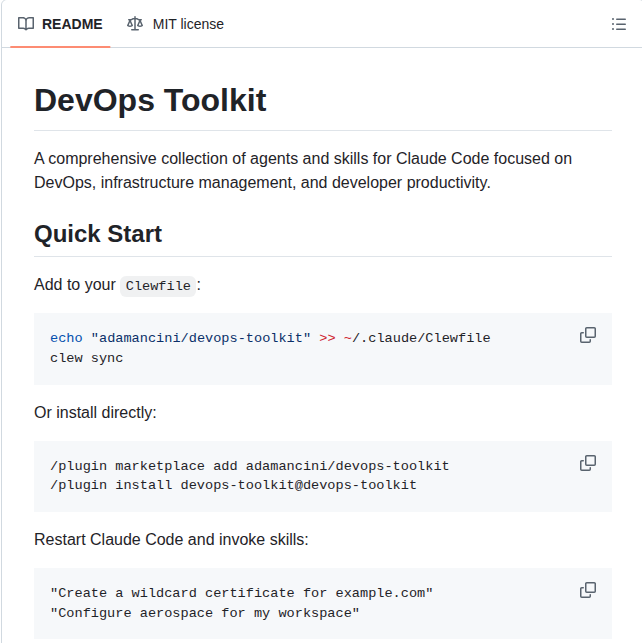Image resolution: width=642 pixels, height=643 pixels.
Task: Click the echo "adamancini/devops-toolkit" line
Action: pyautogui.click(x=270, y=338)
